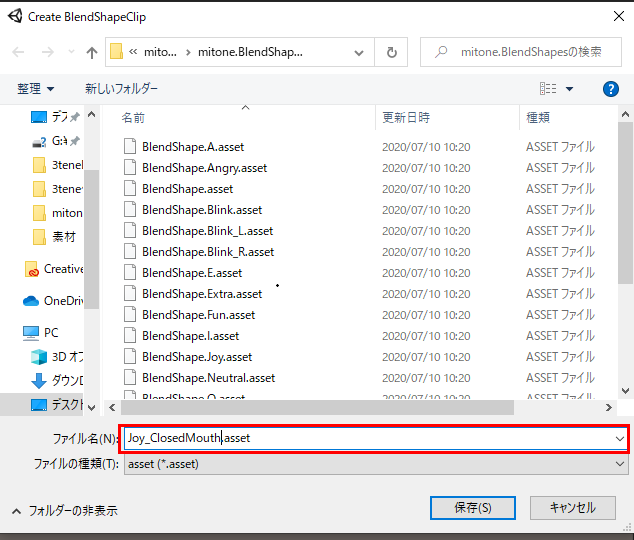Open the ダウンロード folder in sidebar
The width and height of the screenshot is (634, 540).
(57, 380)
